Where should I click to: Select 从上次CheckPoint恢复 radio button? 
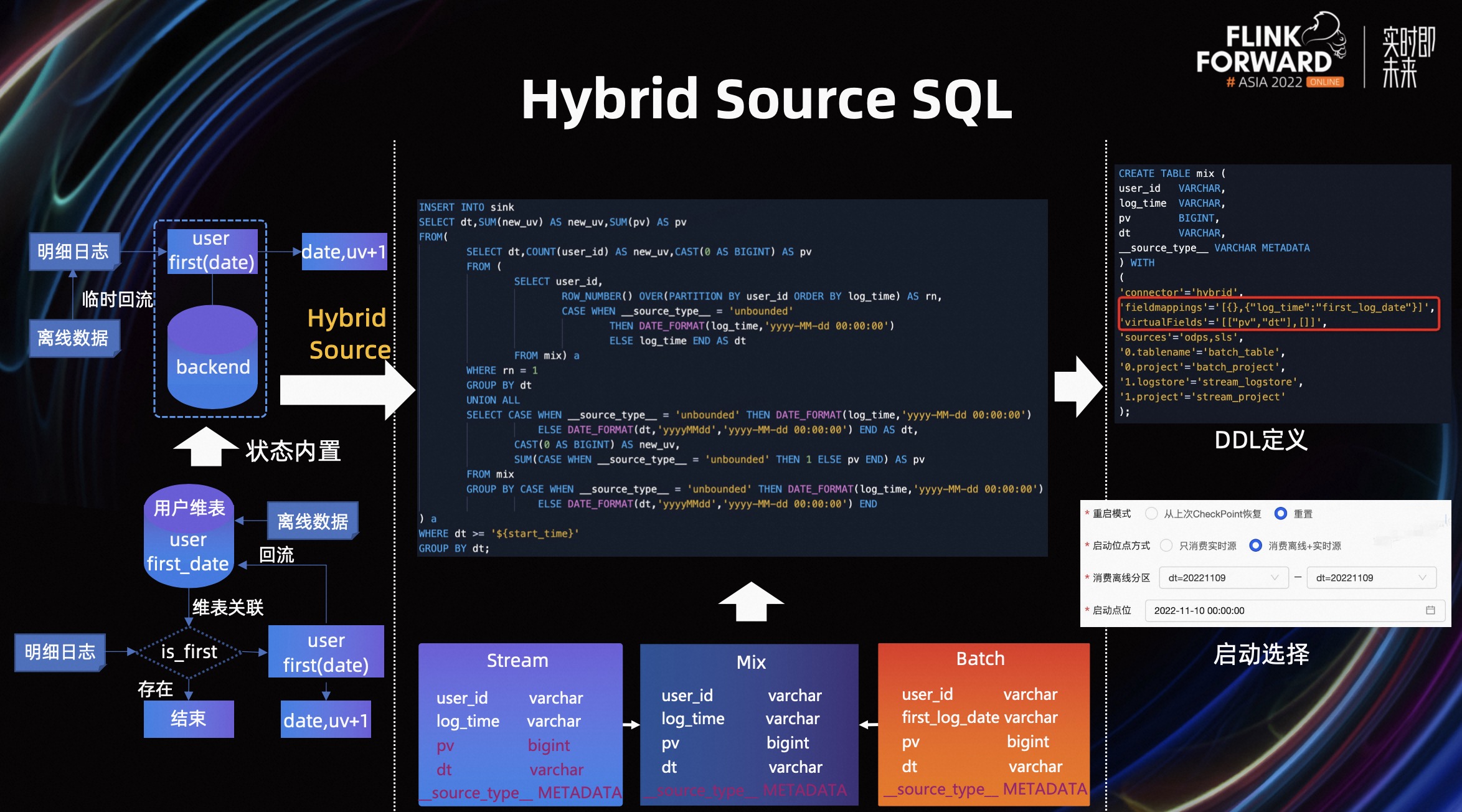coord(1152,514)
